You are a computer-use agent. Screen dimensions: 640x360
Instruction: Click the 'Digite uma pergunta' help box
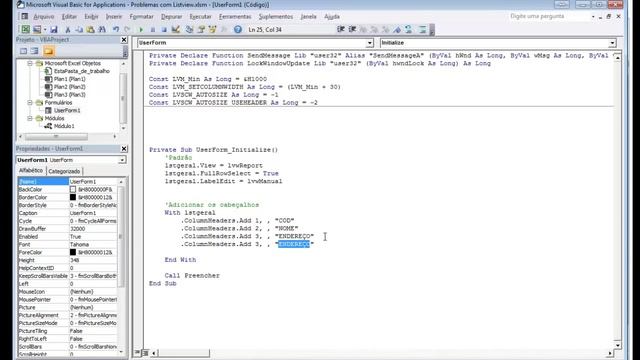click(x=549, y=16)
